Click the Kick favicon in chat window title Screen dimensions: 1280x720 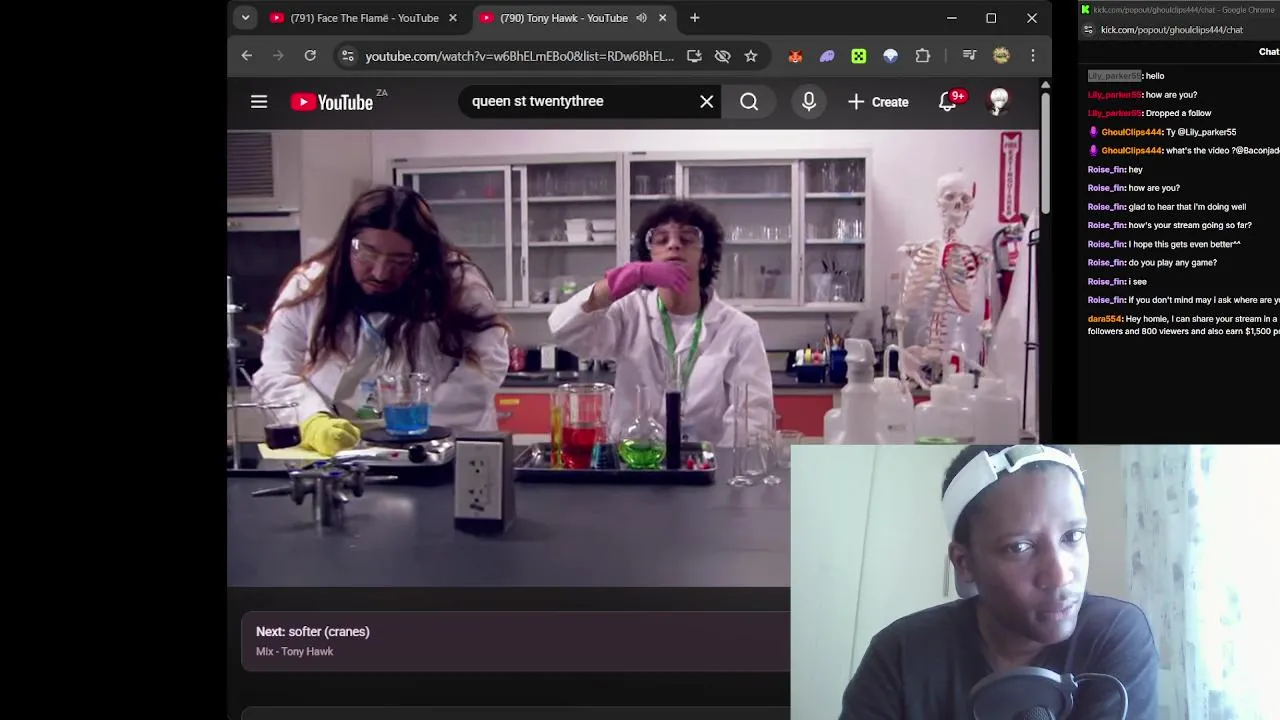tap(1085, 10)
